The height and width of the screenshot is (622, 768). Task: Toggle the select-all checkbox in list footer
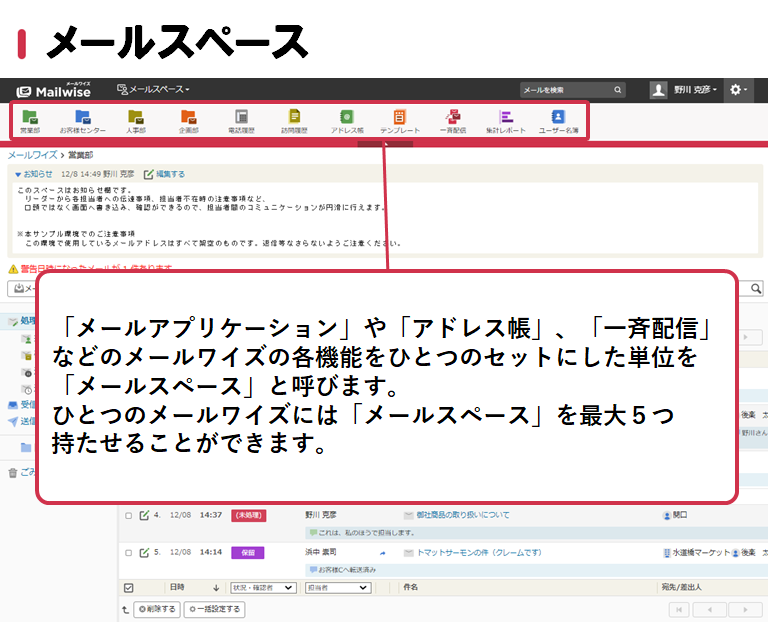127,588
